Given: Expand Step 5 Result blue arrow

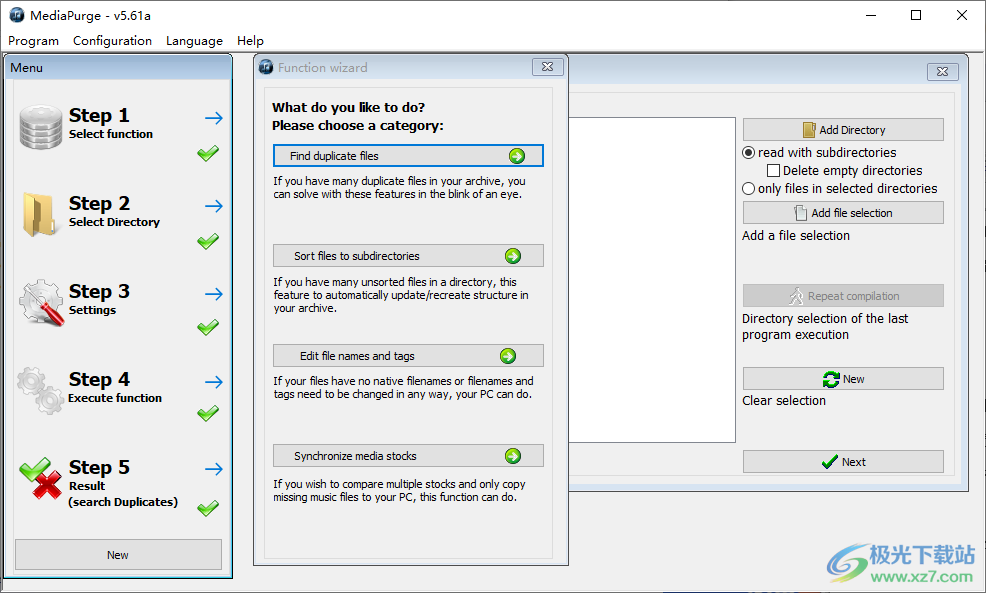Looking at the screenshot, I should pyautogui.click(x=214, y=469).
